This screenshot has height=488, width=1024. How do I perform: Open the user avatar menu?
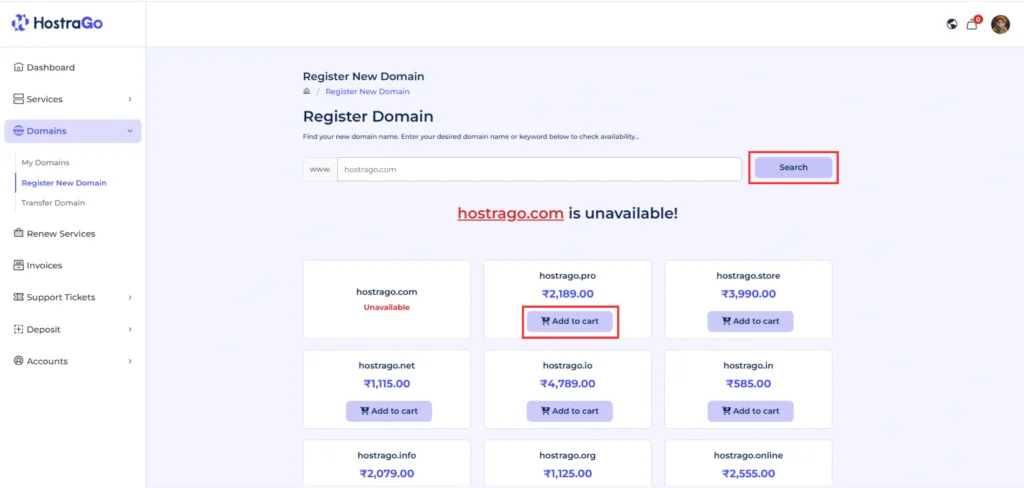[1000, 24]
